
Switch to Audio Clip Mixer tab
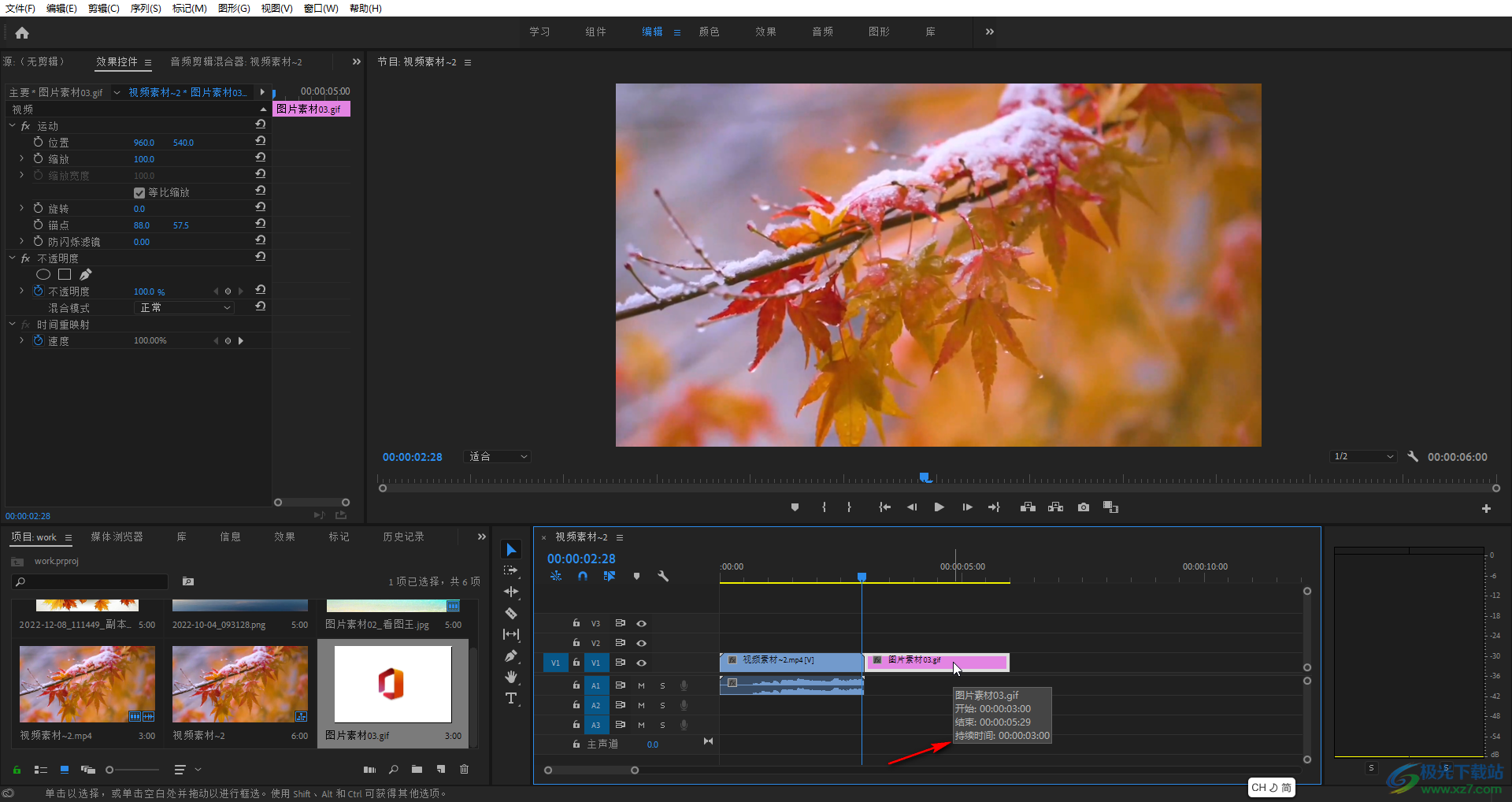coord(236,61)
